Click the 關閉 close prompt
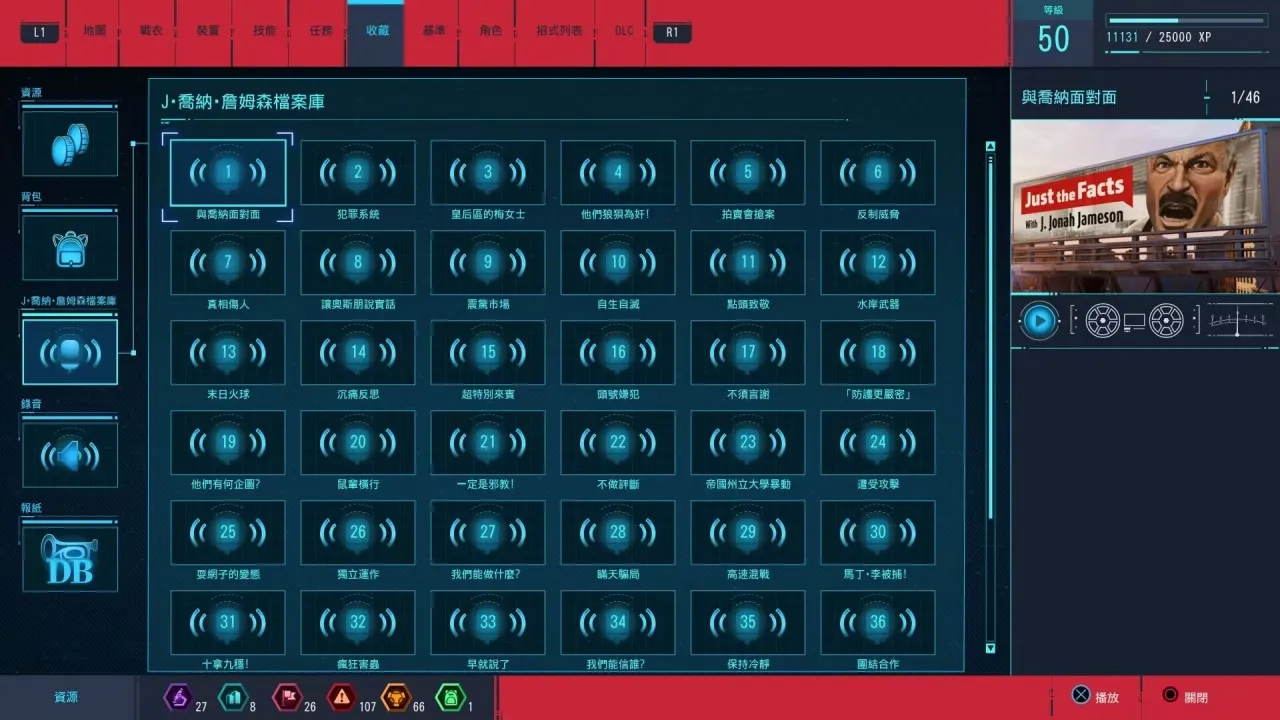The height and width of the screenshot is (720, 1280). (1185, 696)
